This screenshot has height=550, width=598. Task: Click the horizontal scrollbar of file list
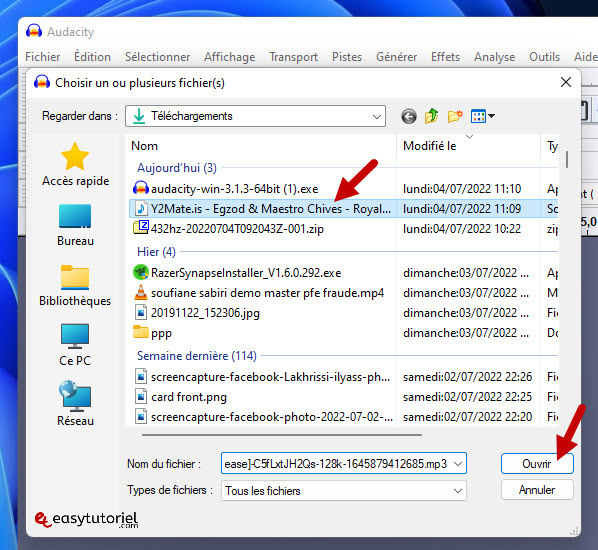pos(282,434)
